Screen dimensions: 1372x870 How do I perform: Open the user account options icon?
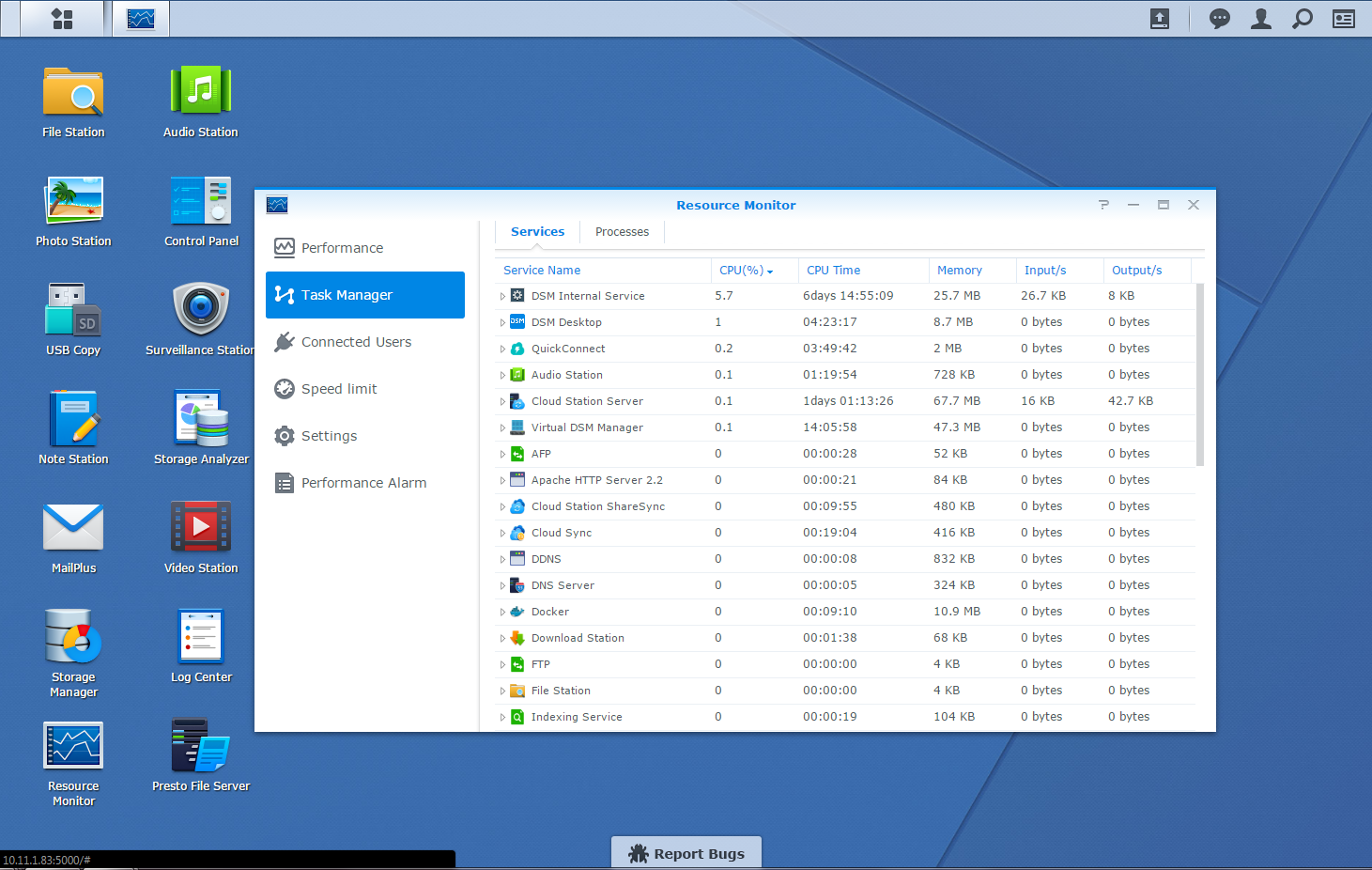click(1260, 19)
